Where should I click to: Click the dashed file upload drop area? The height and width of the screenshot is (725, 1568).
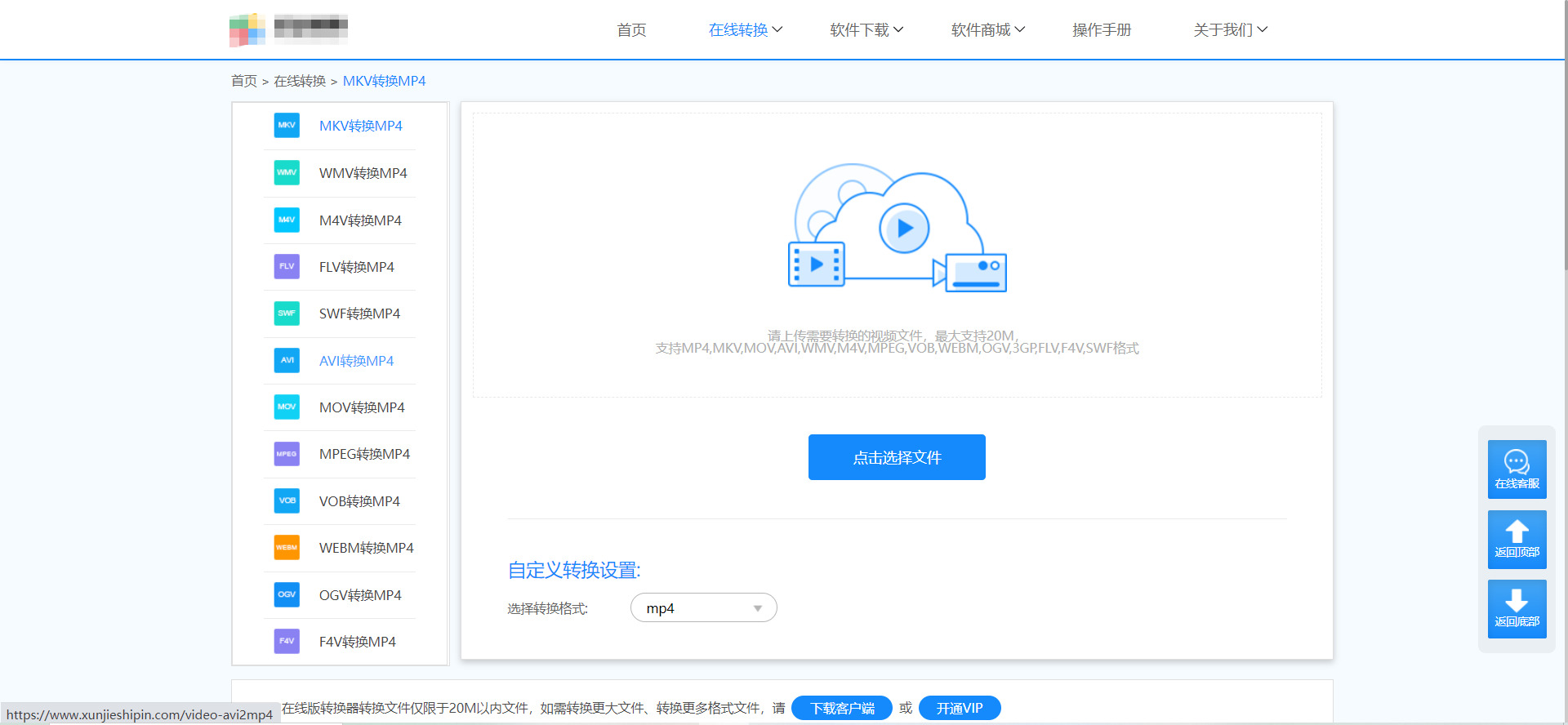click(x=897, y=255)
